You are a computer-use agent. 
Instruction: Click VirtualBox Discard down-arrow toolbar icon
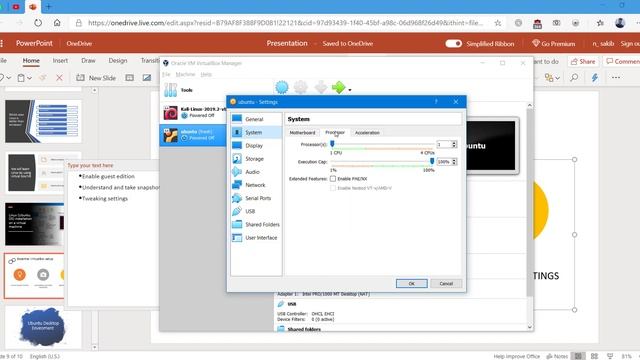[x=320, y=87]
